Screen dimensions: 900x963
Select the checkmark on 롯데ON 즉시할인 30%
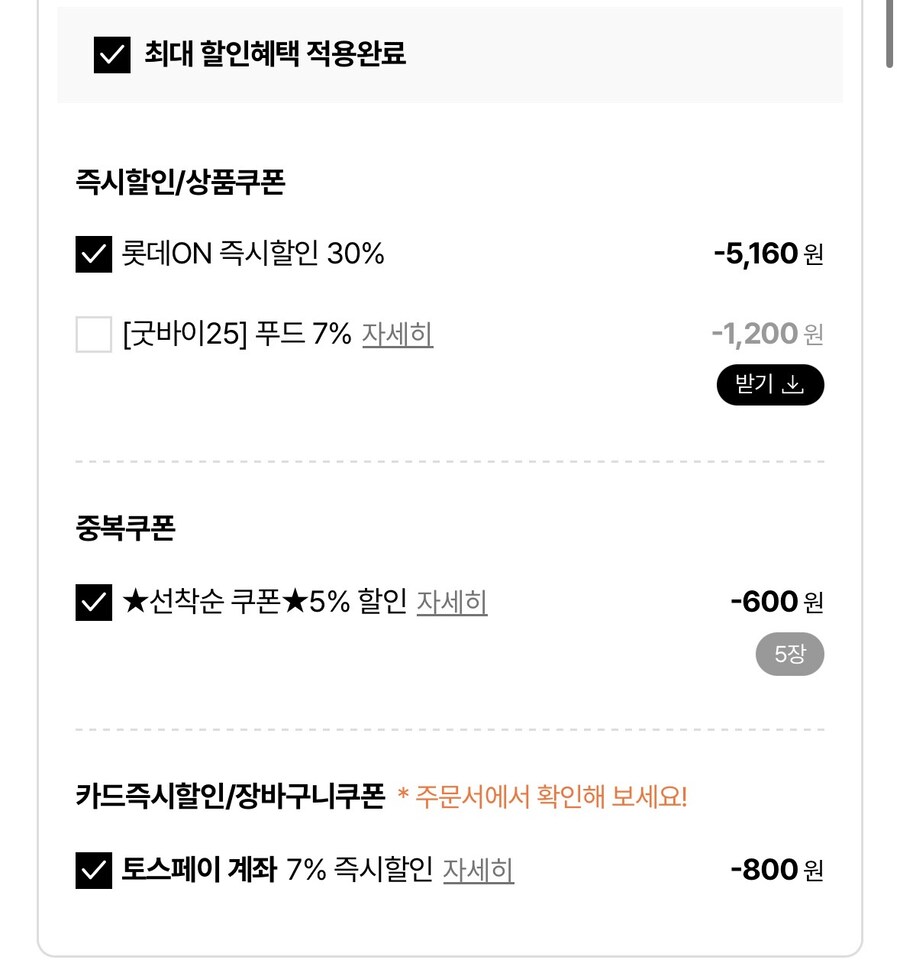(93, 254)
